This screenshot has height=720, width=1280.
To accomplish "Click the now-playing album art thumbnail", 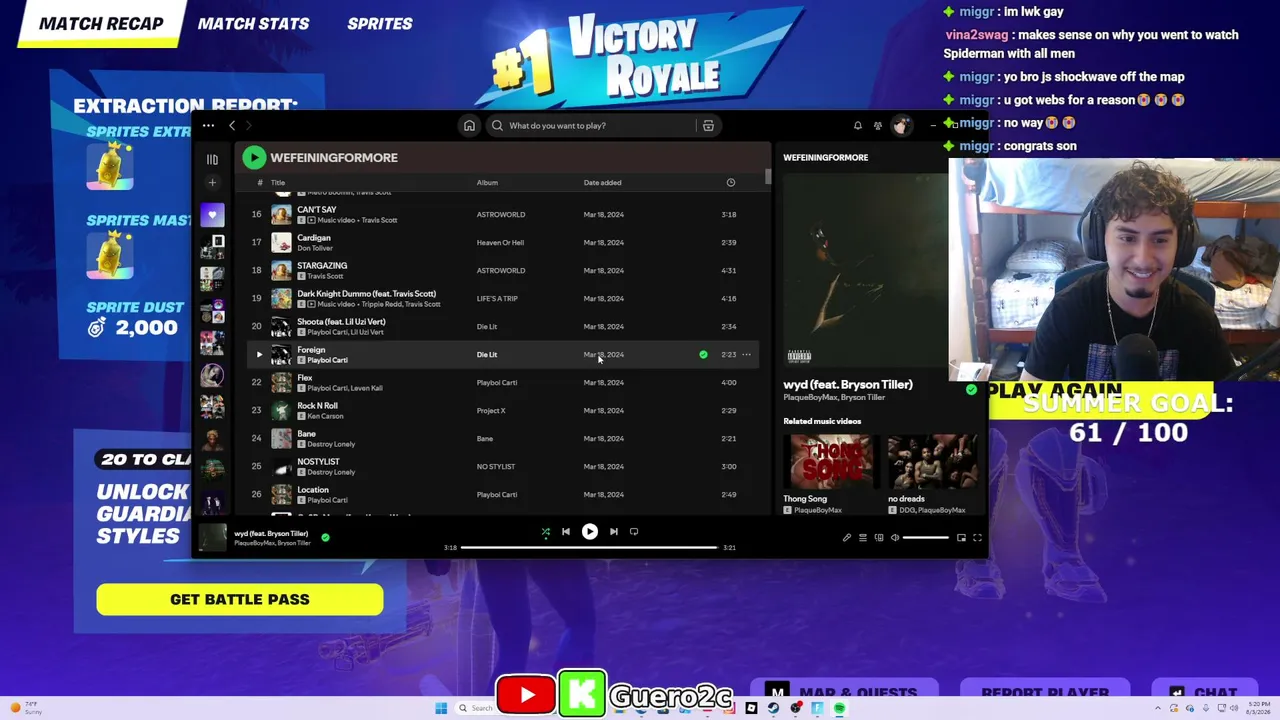I will point(213,538).
